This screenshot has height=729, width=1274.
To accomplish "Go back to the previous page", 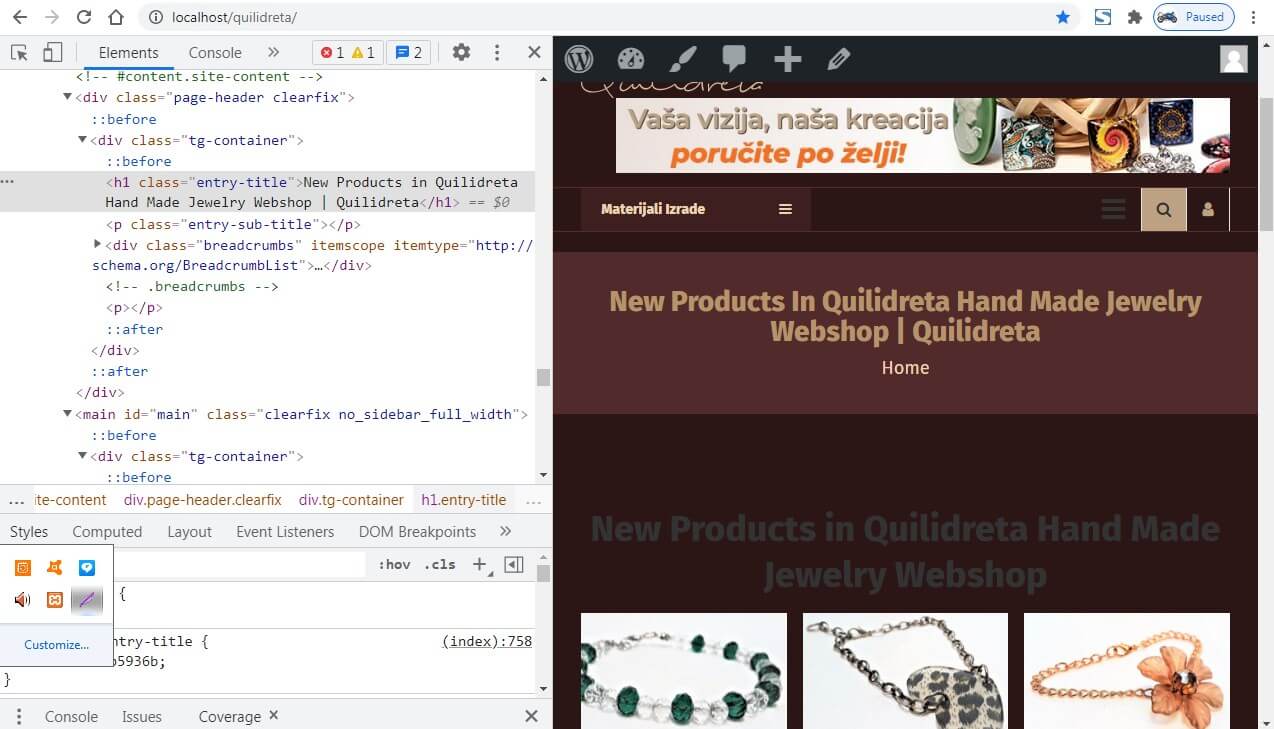I will (x=20, y=17).
